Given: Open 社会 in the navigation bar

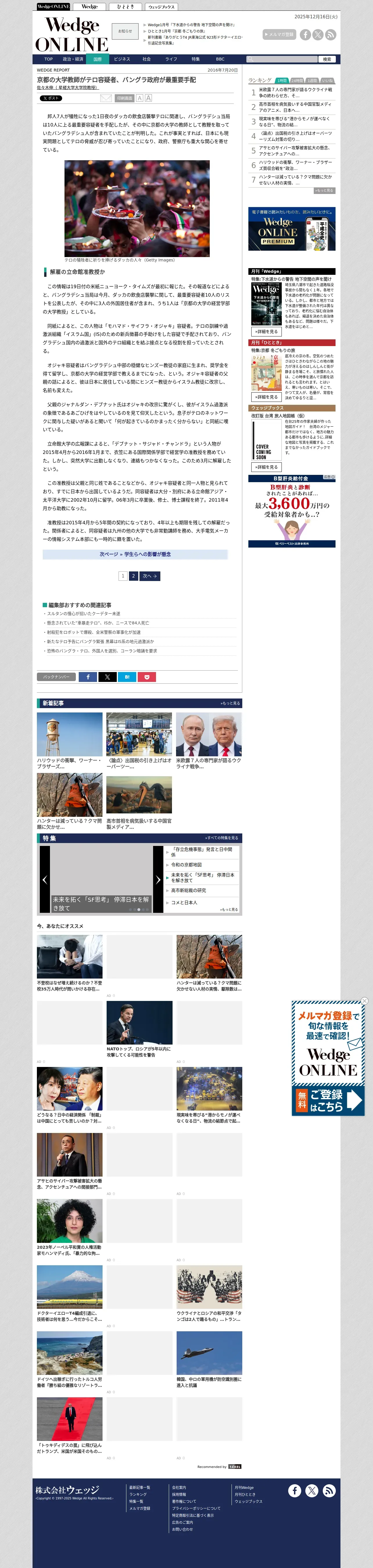Looking at the screenshot, I should coord(147,59).
